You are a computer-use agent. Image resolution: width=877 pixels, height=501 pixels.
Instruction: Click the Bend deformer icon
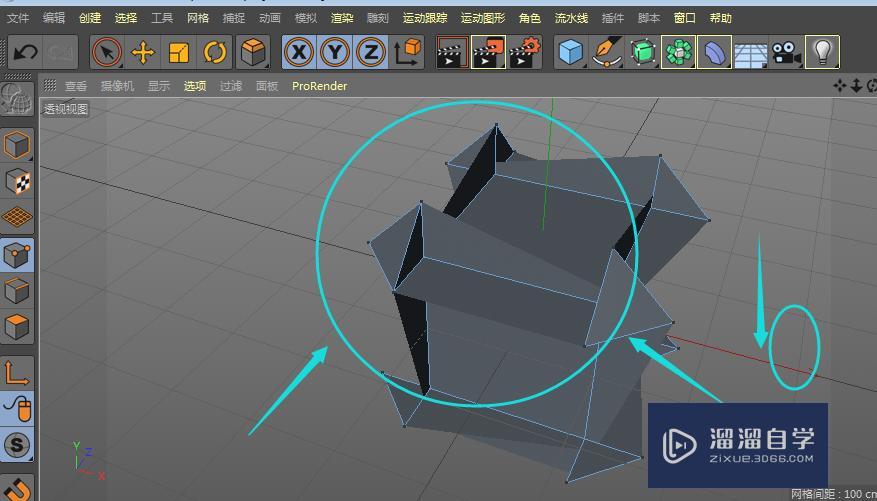click(x=714, y=53)
